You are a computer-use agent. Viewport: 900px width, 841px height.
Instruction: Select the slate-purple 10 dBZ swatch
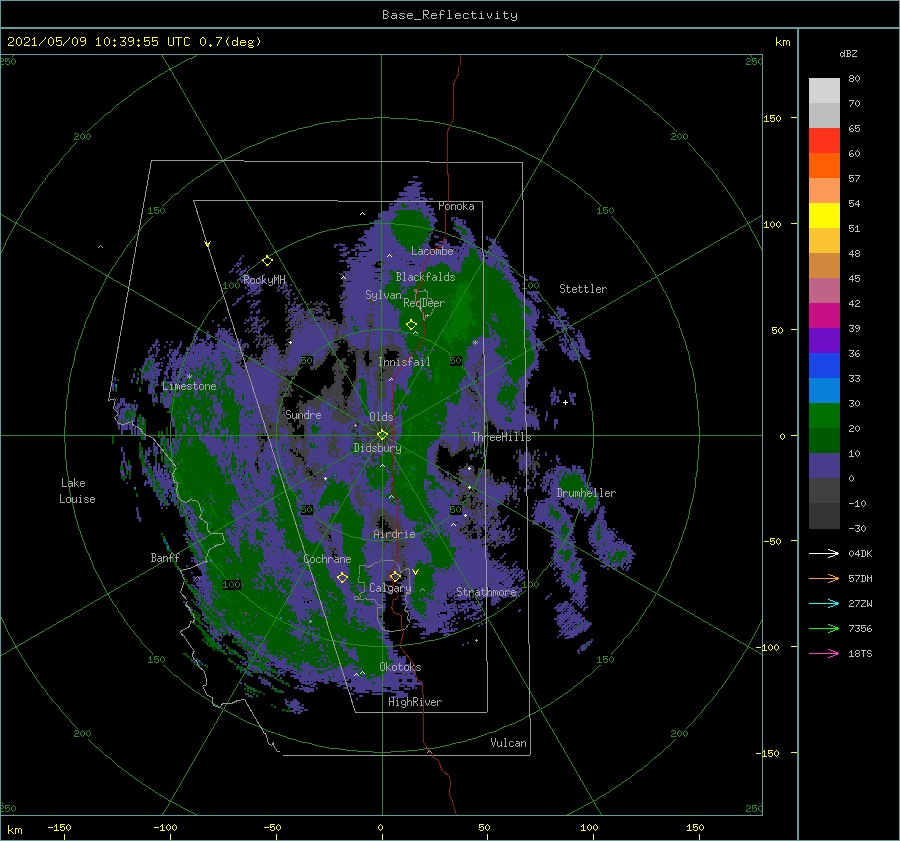coord(824,465)
